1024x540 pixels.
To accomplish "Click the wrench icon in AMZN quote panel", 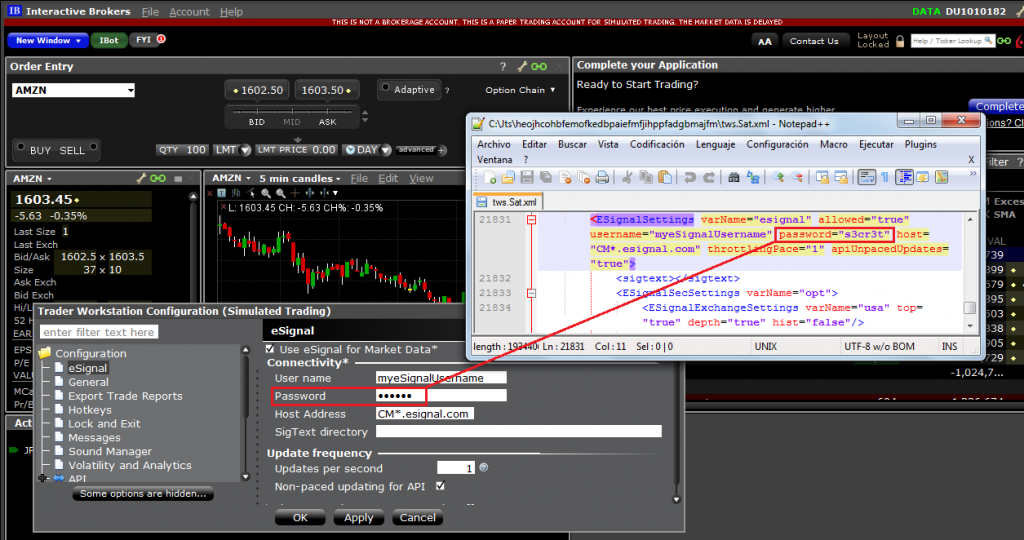I will [x=140, y=178].
